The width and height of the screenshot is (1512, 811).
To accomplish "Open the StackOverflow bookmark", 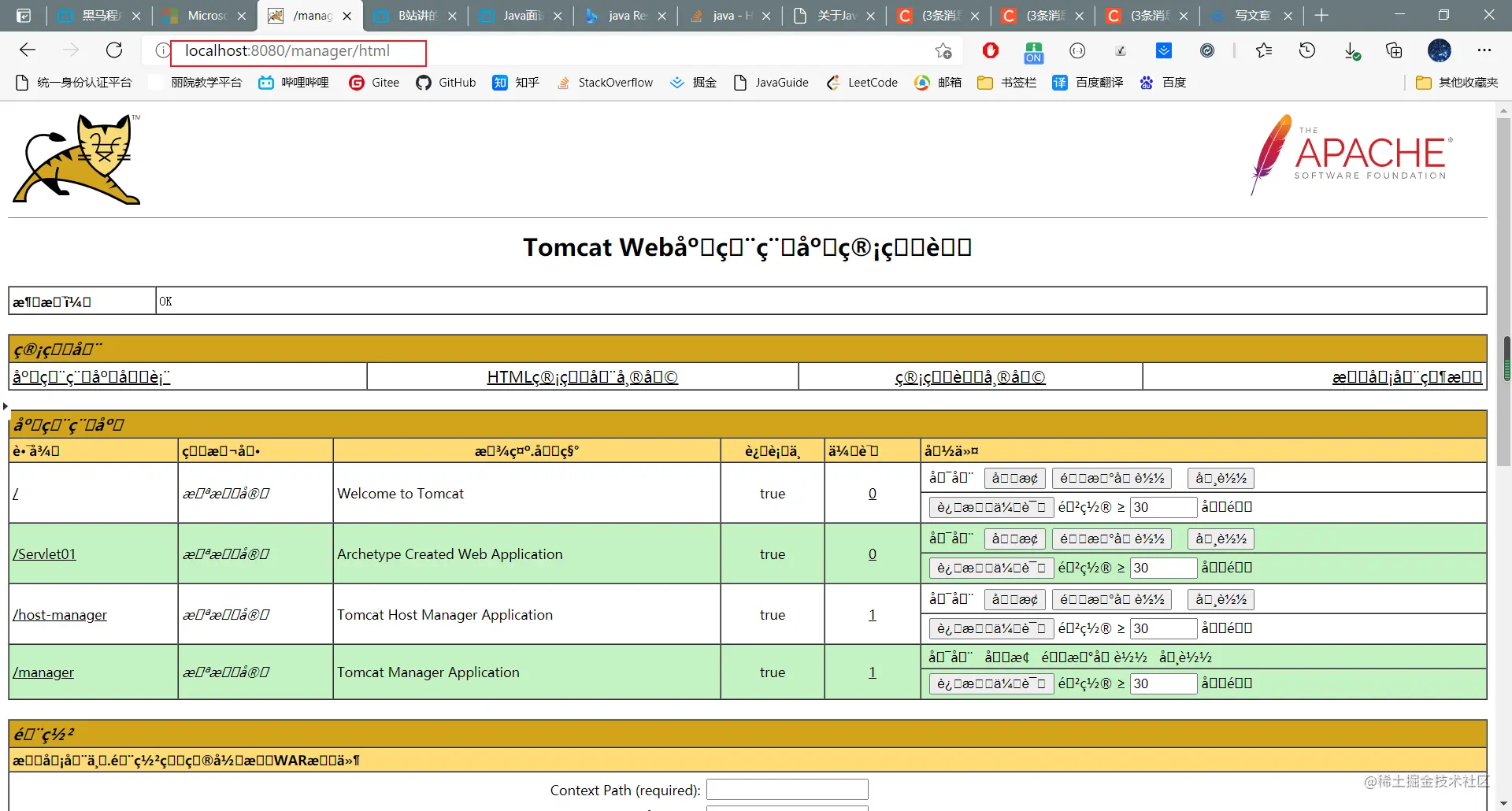I will click(x=604, y=83).
